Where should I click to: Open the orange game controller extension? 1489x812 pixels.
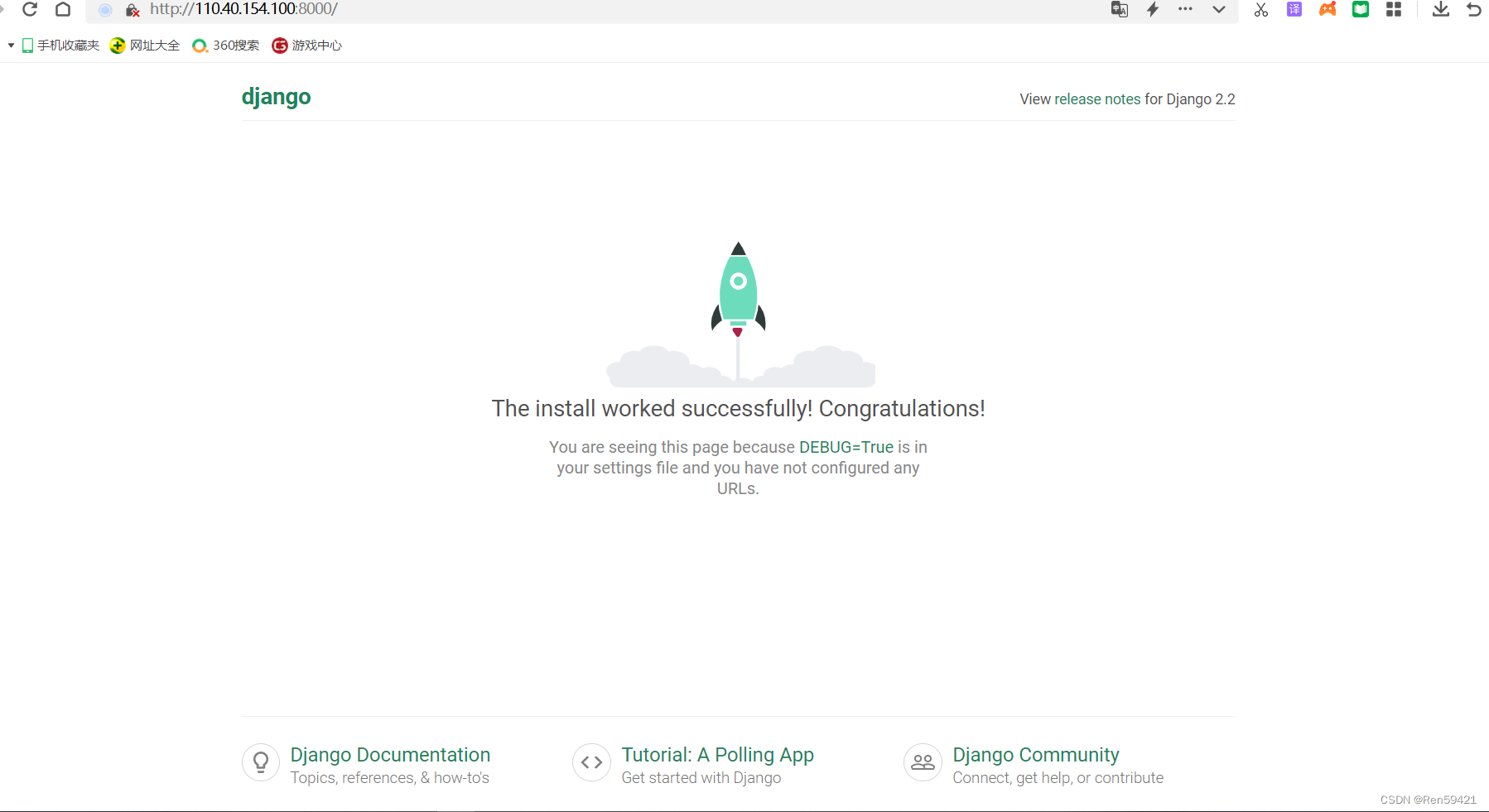[x=1328, y=9]
